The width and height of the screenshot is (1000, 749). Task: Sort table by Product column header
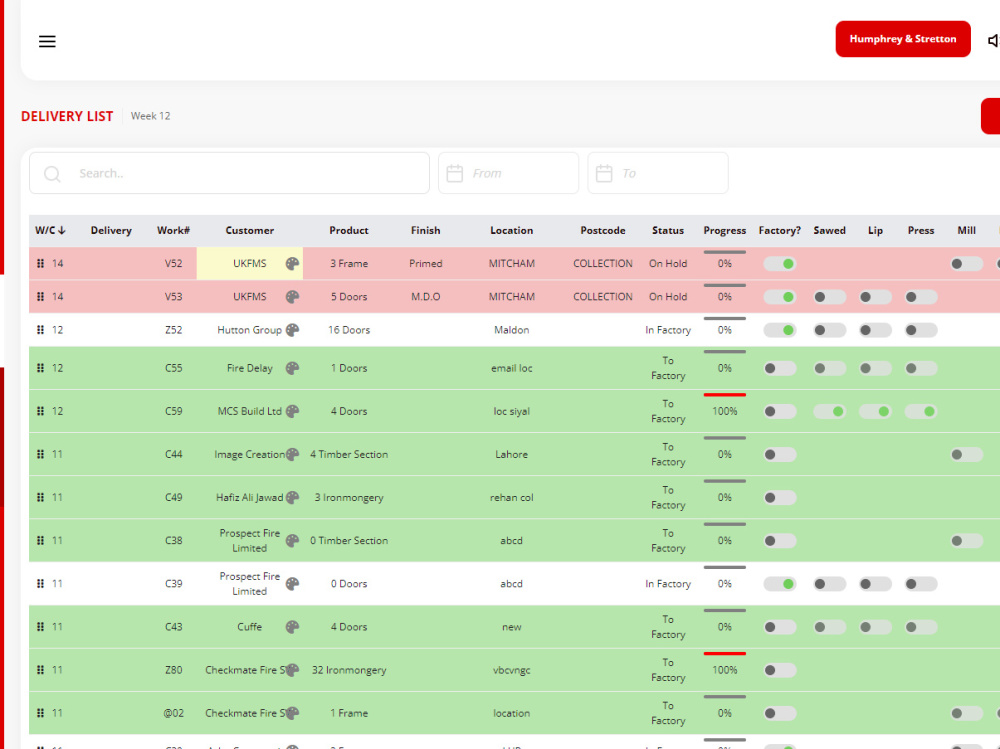(349, 230)
